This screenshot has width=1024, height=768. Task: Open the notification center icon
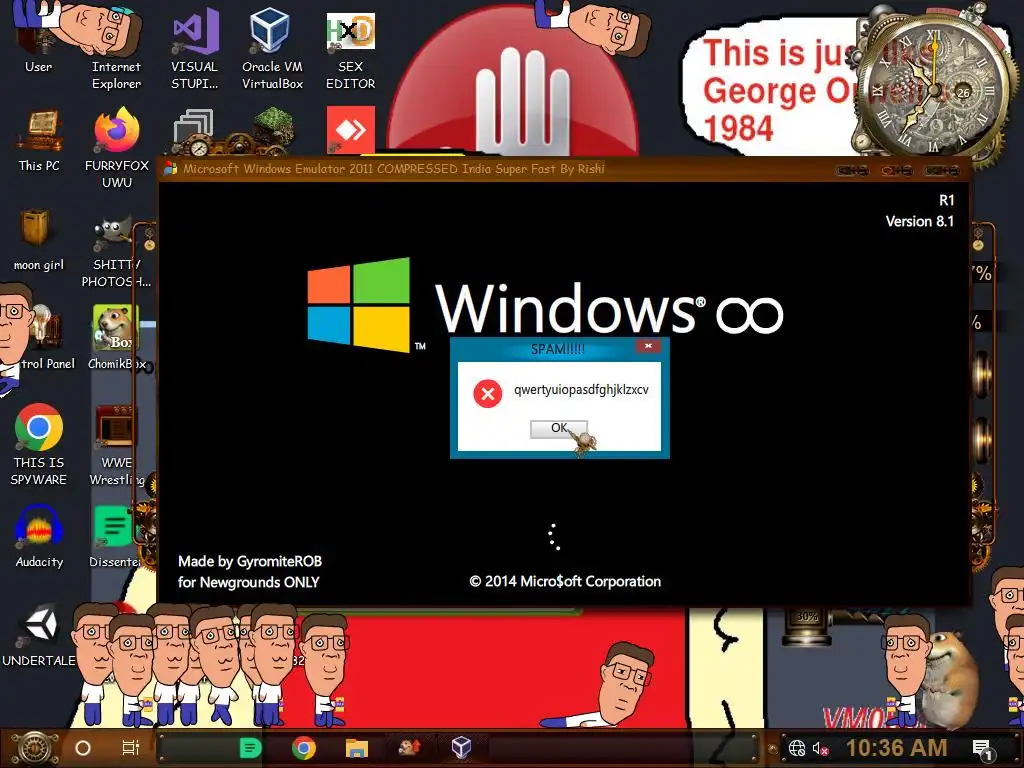pyautogui.click(x=982, y=750)
